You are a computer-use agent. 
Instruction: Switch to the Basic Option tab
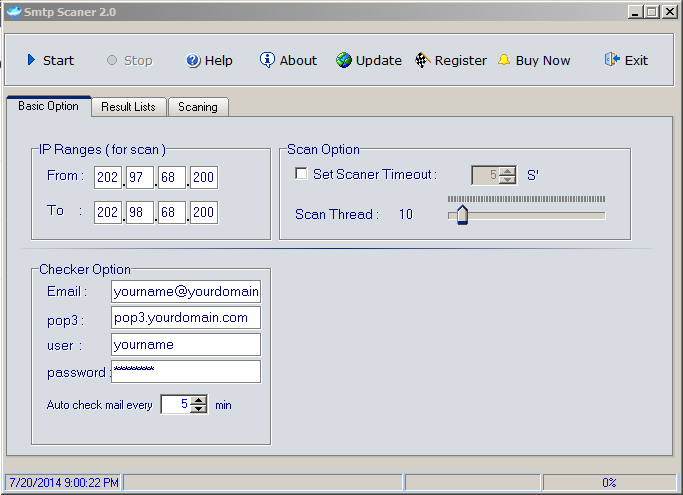click(x=48, y=106)
